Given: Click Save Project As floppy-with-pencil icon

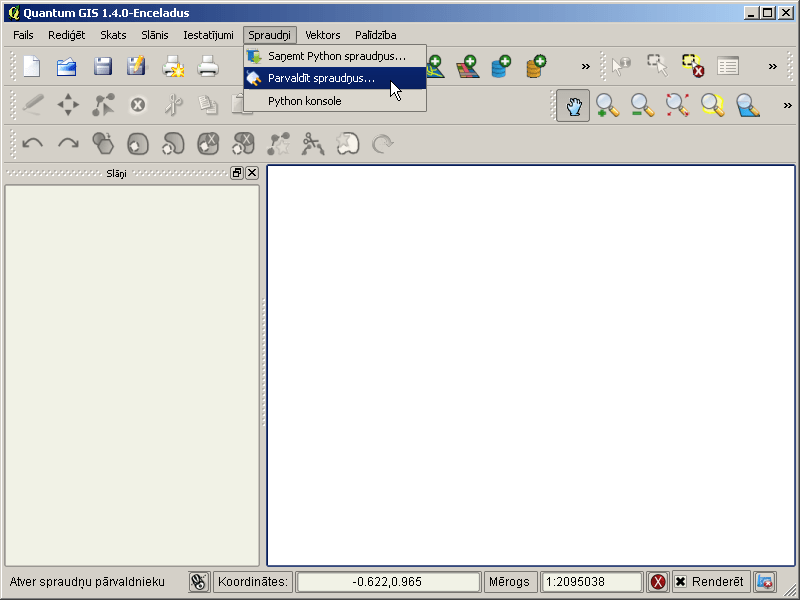Looking at the screenshot, I should (137, 66).
